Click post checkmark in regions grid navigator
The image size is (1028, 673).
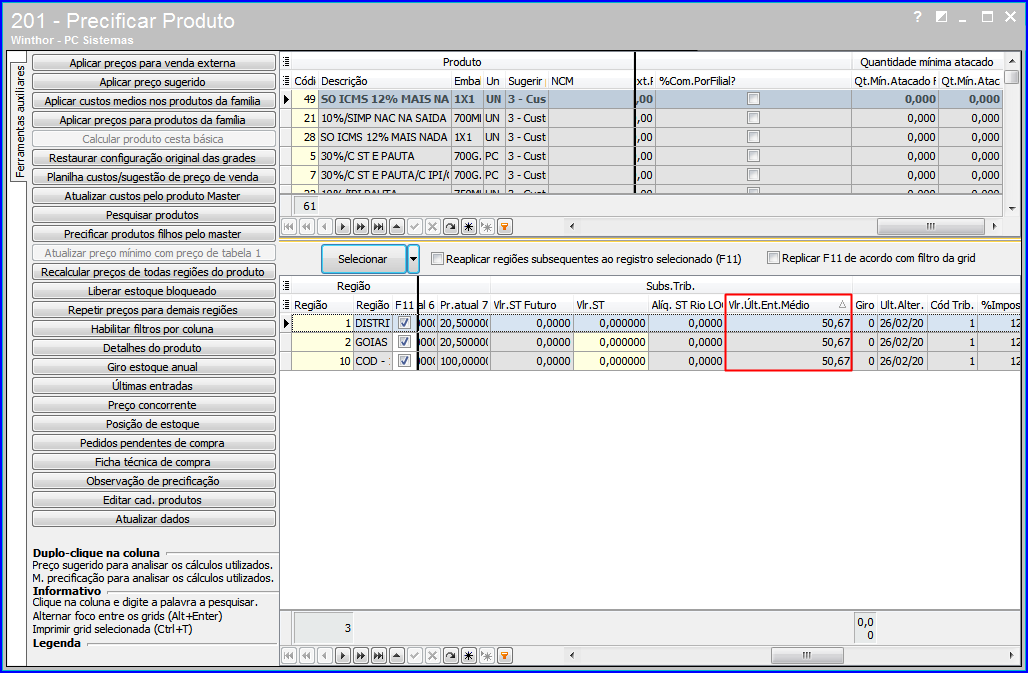click(x=414, y=655)
